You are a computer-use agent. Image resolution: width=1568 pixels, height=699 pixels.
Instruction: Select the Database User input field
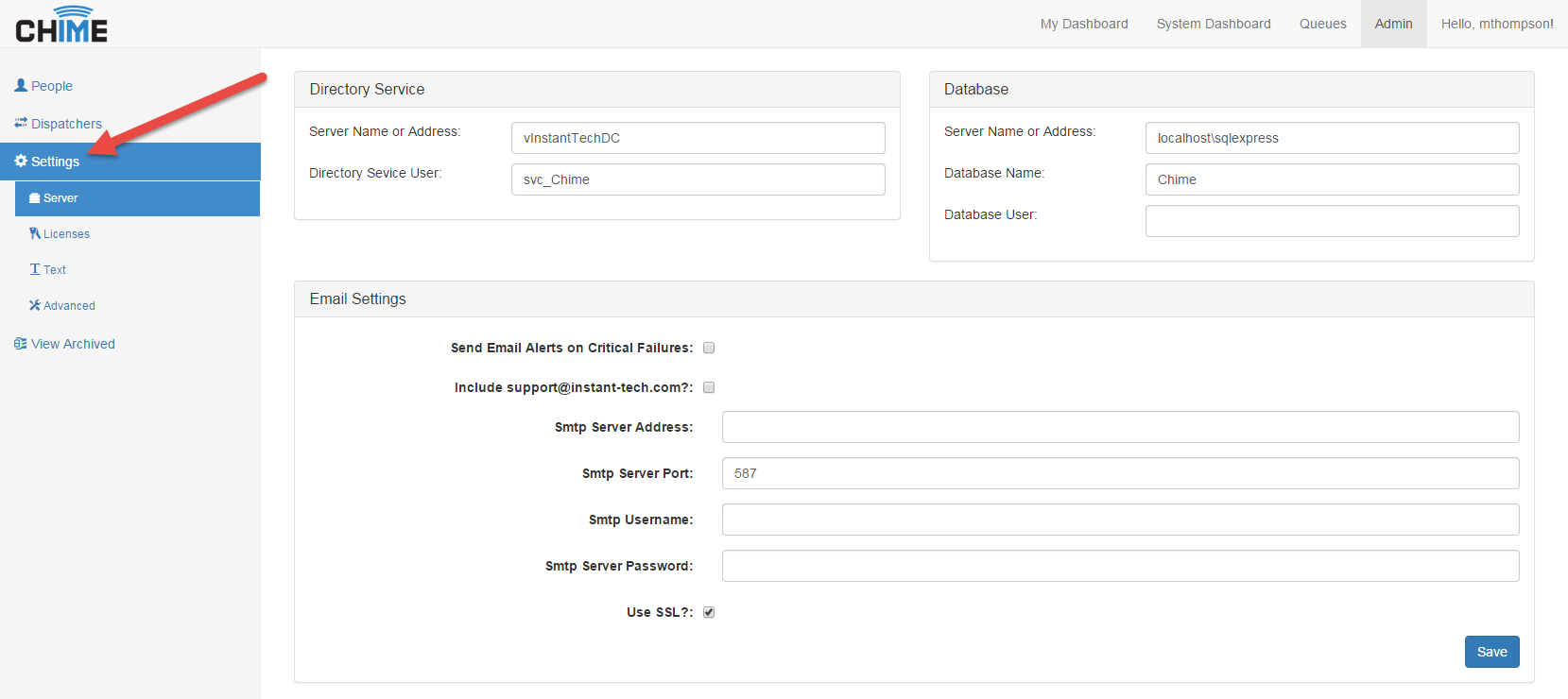(1332, 221)
